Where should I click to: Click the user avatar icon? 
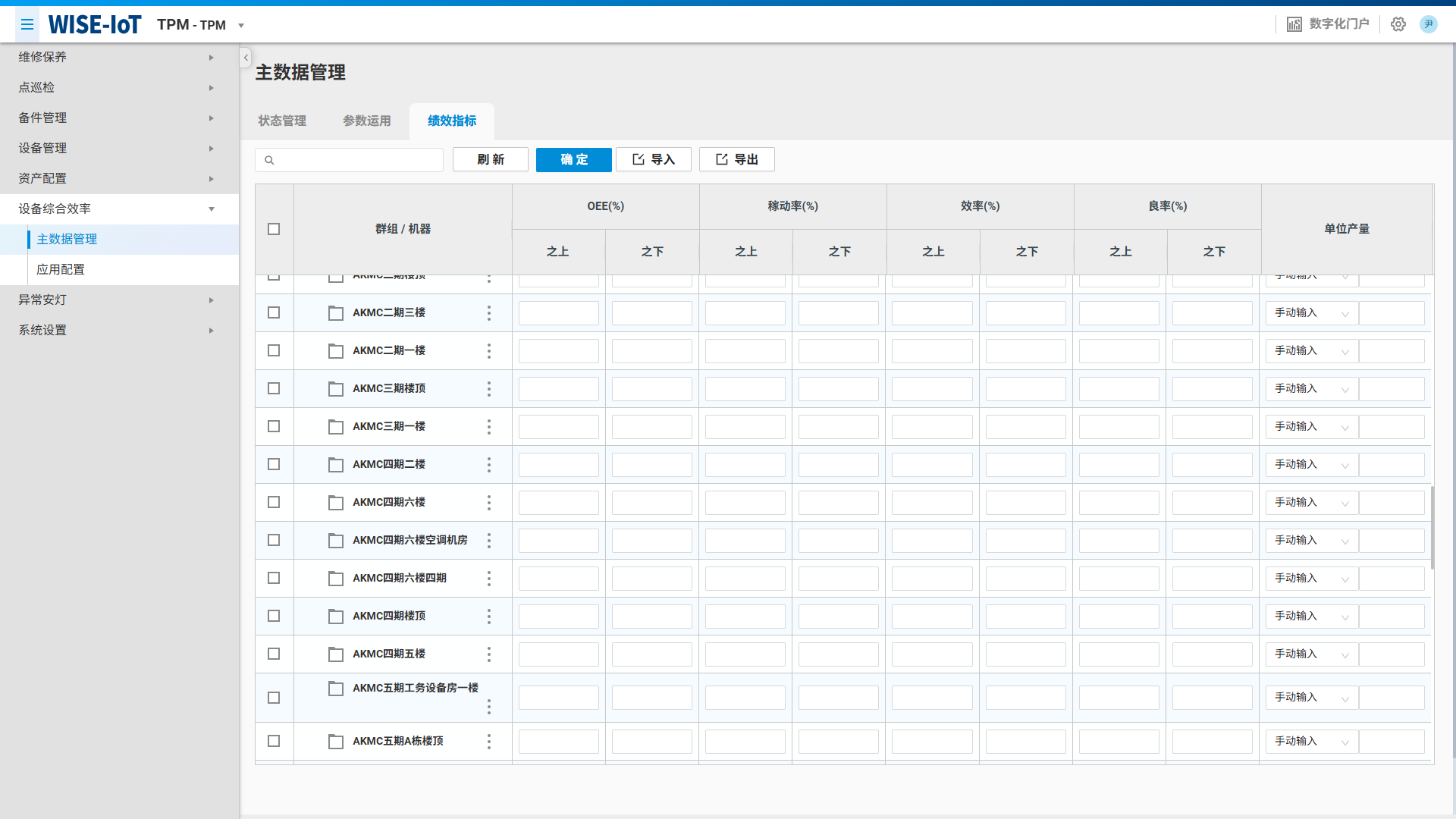1428,24
